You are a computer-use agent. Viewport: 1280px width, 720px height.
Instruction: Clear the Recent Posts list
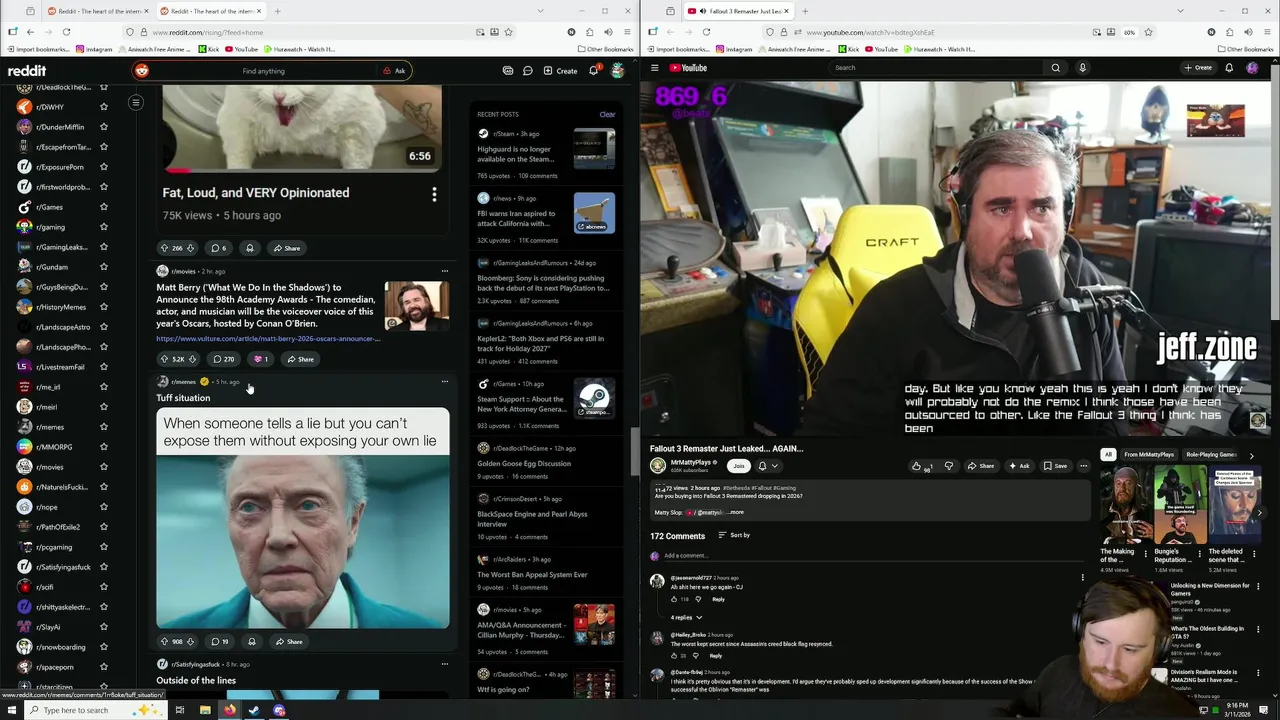607,114
